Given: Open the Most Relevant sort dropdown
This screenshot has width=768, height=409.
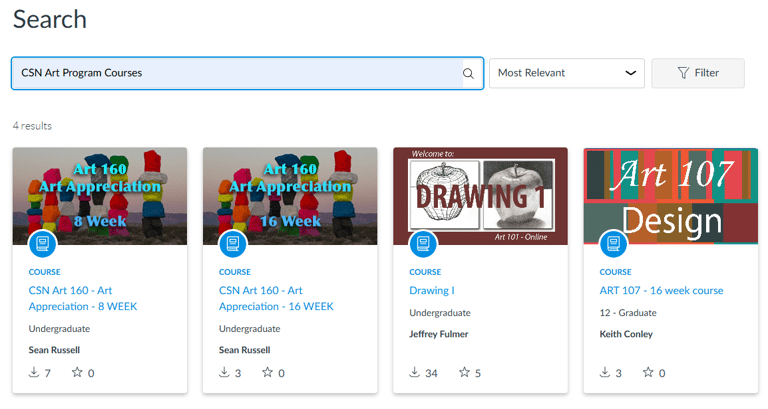Looking at the screenshot, I should 567,73.
